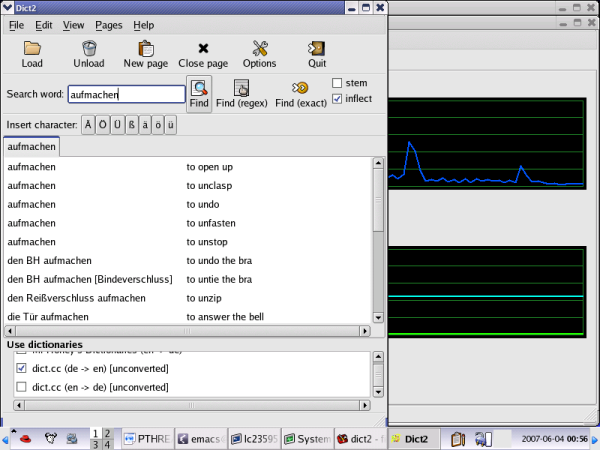
Task: Open the Pages menu
Action: pyautogui.click(x=109, y=25)
